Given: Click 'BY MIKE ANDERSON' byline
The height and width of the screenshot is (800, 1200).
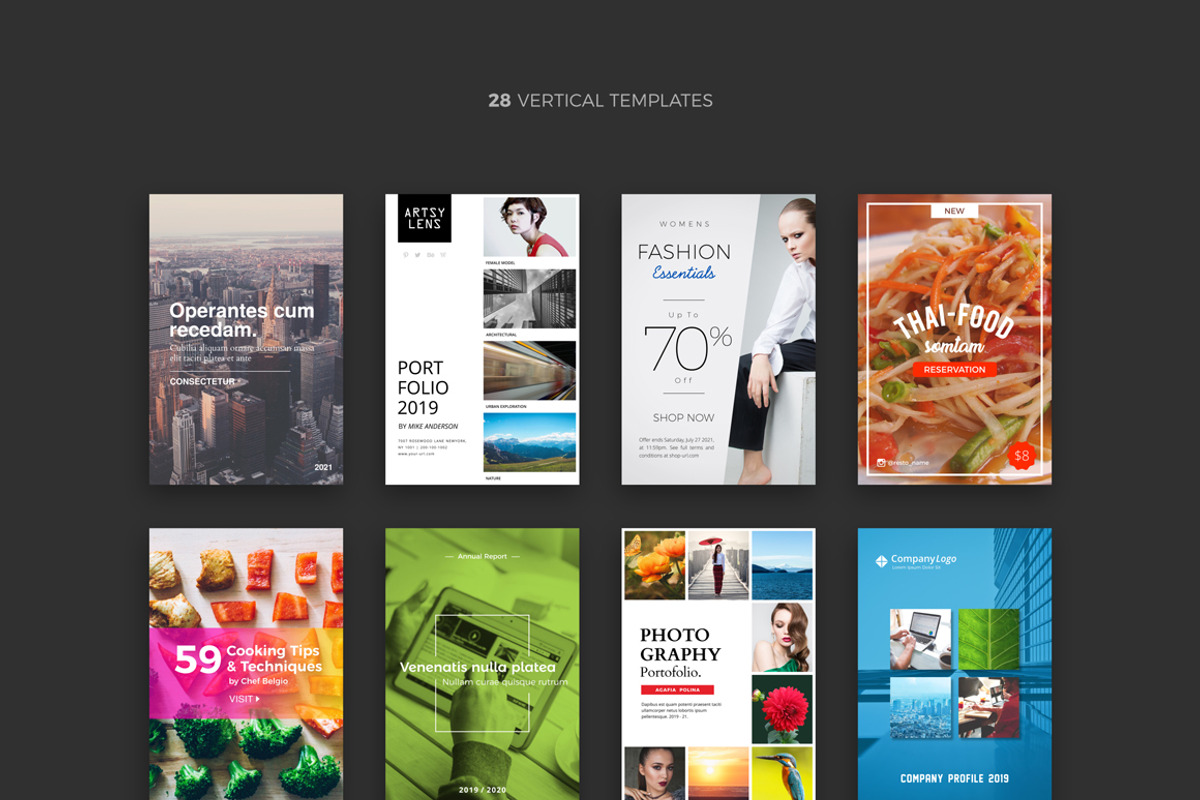Looking at the screenshot, I should [x=428, y=427].
